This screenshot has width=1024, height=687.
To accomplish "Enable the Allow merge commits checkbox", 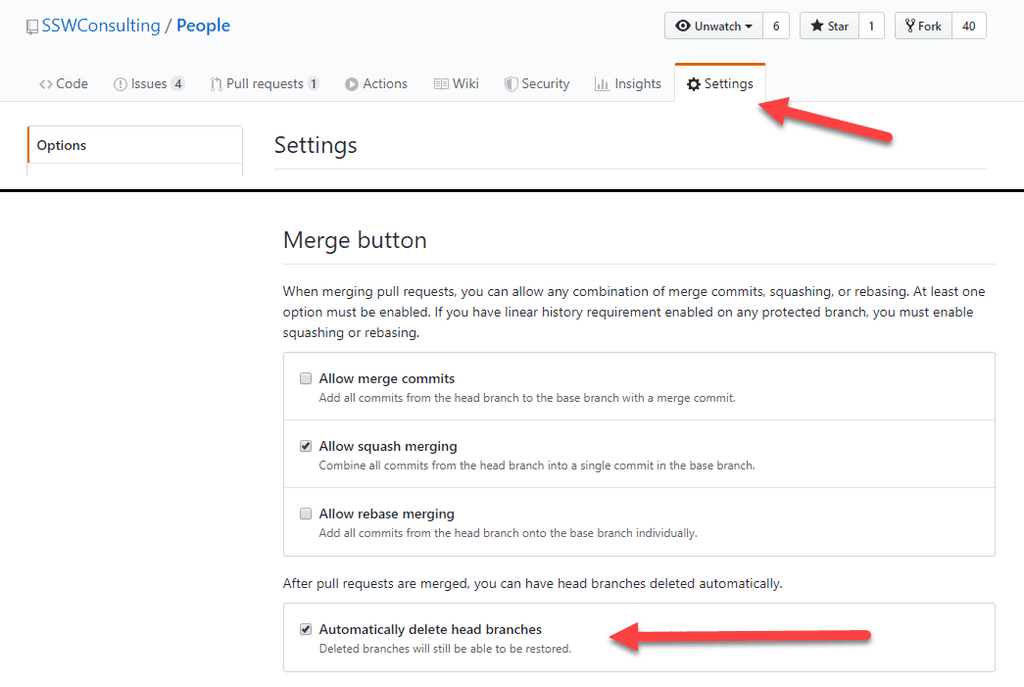I will [x=305, y=378].
